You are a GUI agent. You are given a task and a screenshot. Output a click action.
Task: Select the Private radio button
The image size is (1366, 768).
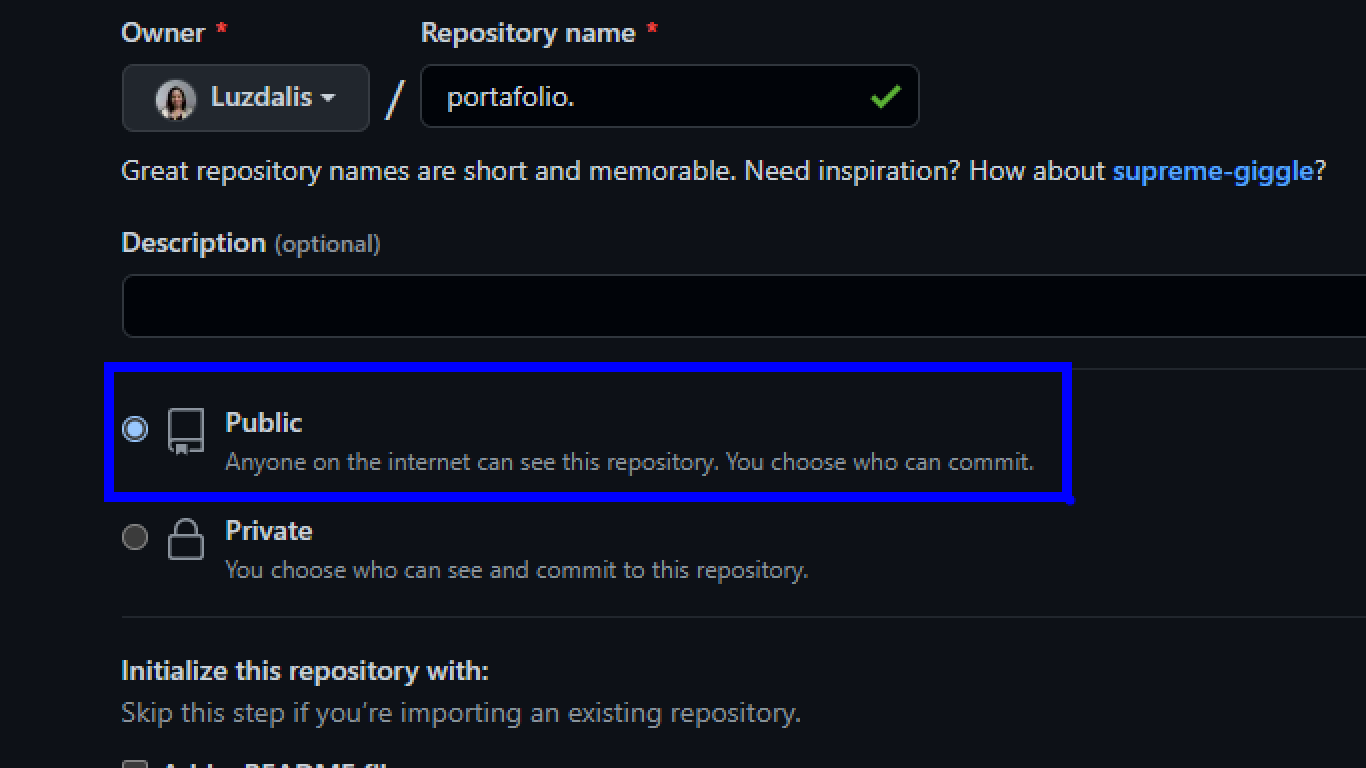coord(135,537)
